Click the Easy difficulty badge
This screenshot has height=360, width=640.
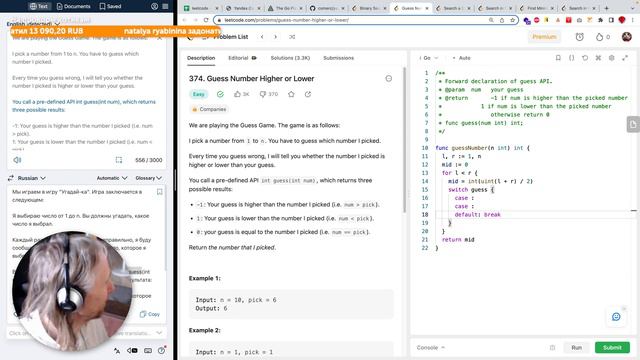tap(198, 94)
